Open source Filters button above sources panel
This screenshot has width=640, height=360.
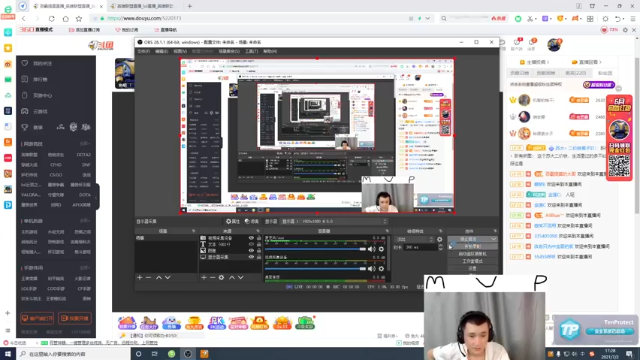pos(252,221)
